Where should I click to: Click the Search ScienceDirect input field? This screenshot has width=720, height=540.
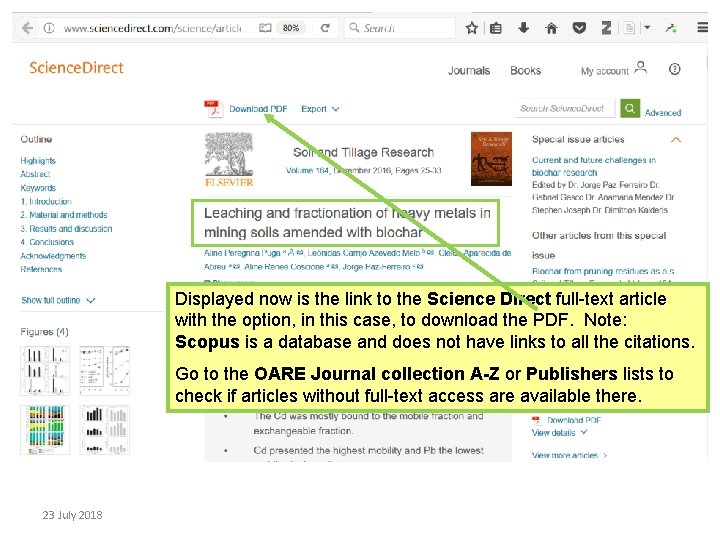click(x=564, y=108)
